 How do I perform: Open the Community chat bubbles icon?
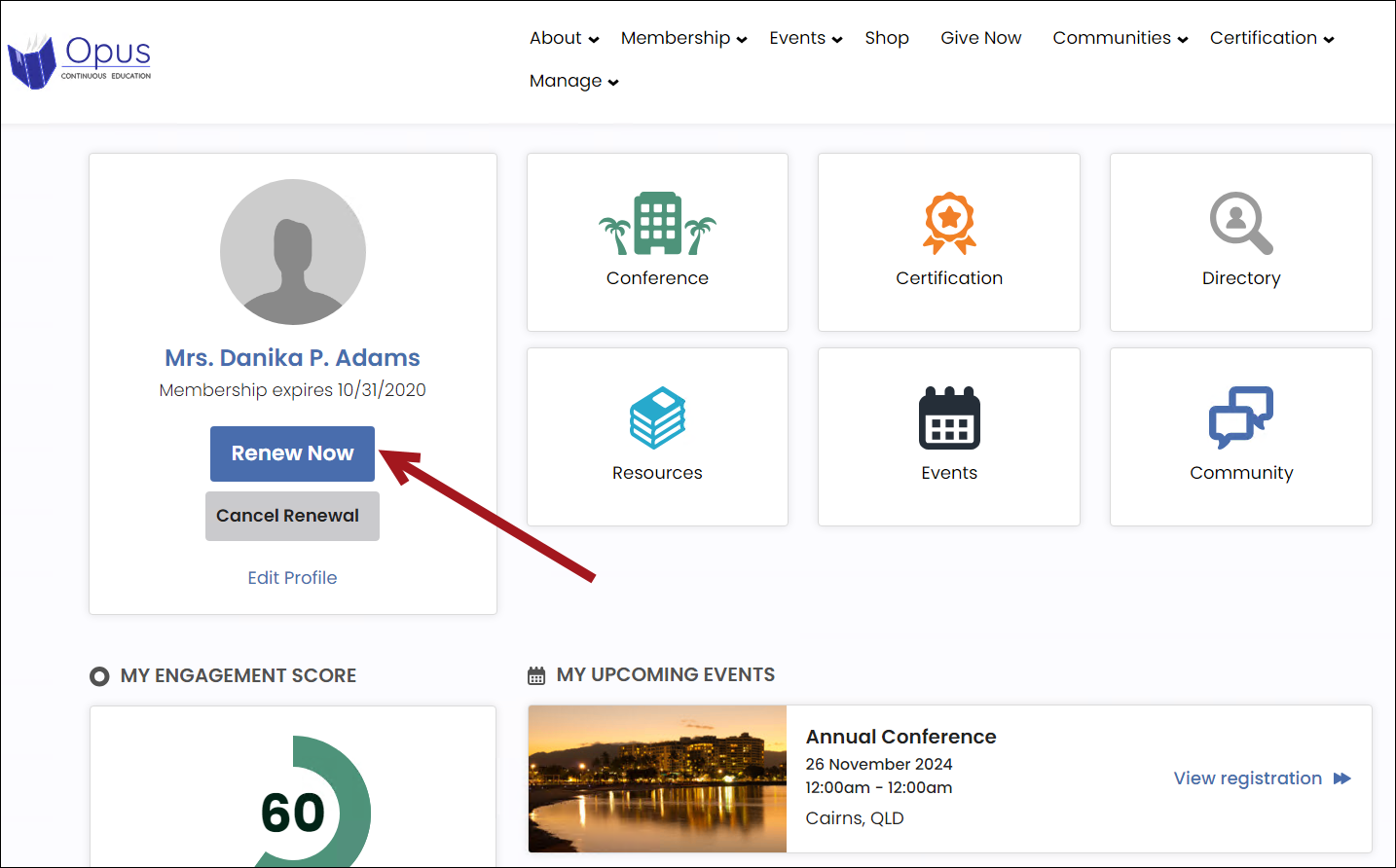[1241, 417]
